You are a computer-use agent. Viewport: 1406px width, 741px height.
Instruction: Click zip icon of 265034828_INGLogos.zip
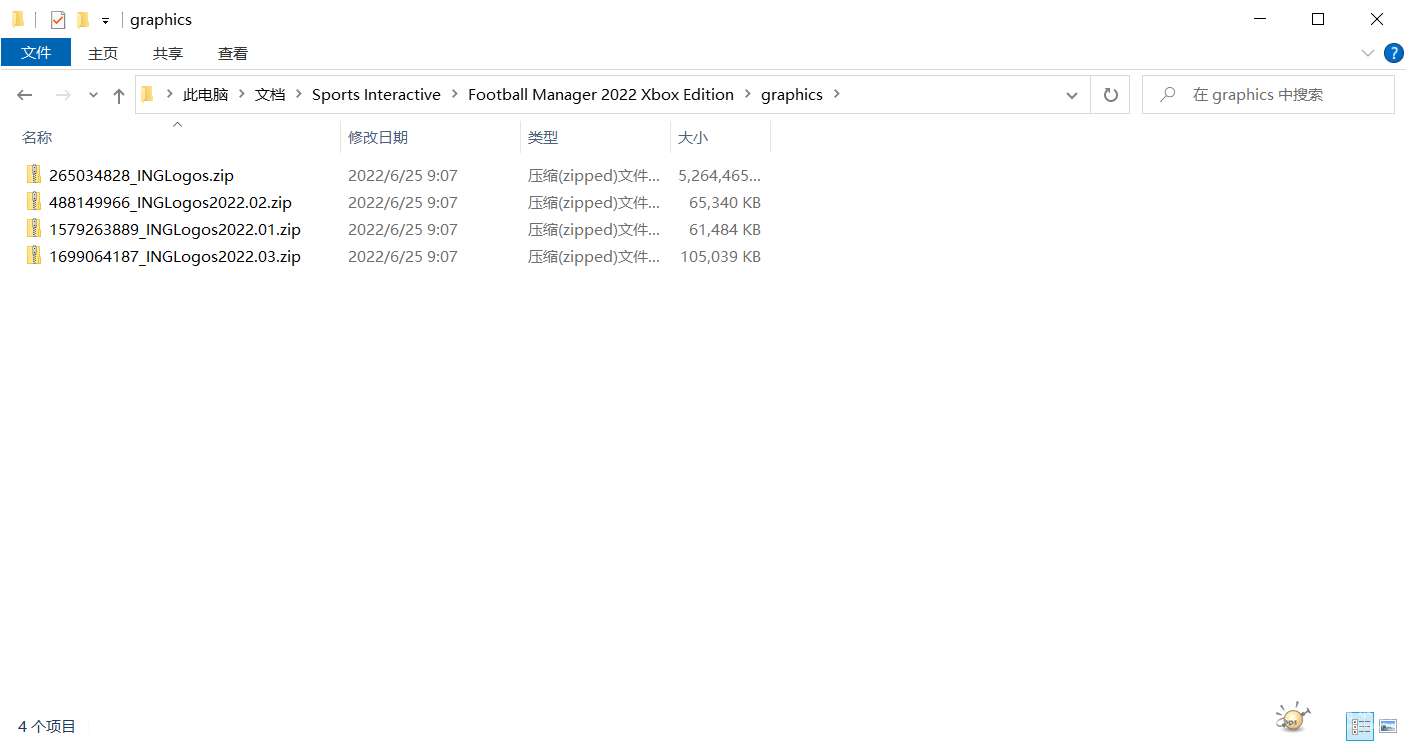pyautogui.click(x=35, y=174)
